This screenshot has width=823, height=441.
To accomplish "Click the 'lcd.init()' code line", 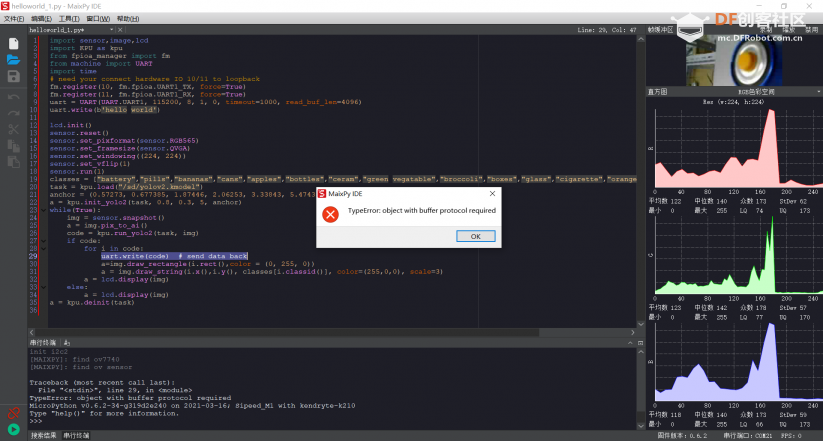I will click(71, 125).
